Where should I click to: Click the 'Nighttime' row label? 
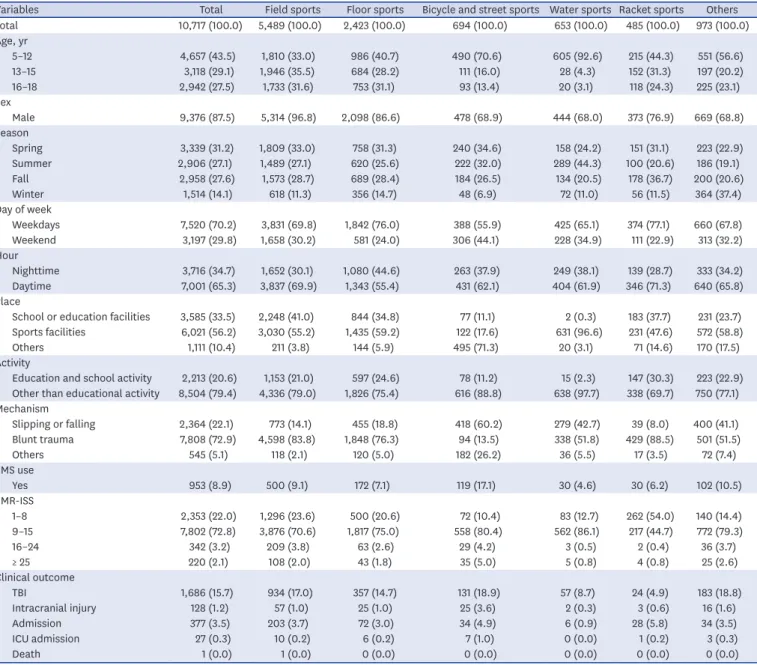36,271
